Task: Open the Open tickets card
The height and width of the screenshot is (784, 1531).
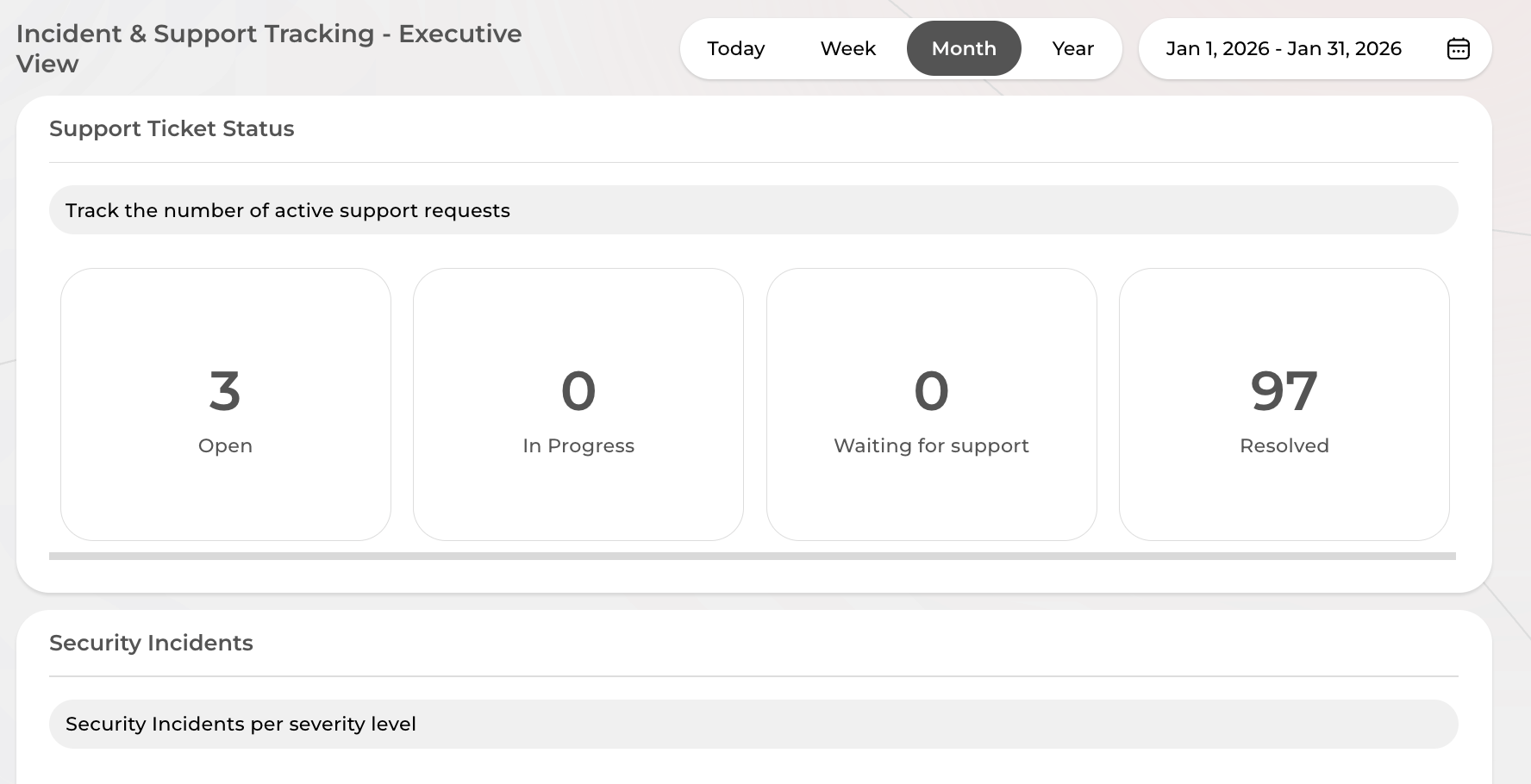Action: pos(225,402)
